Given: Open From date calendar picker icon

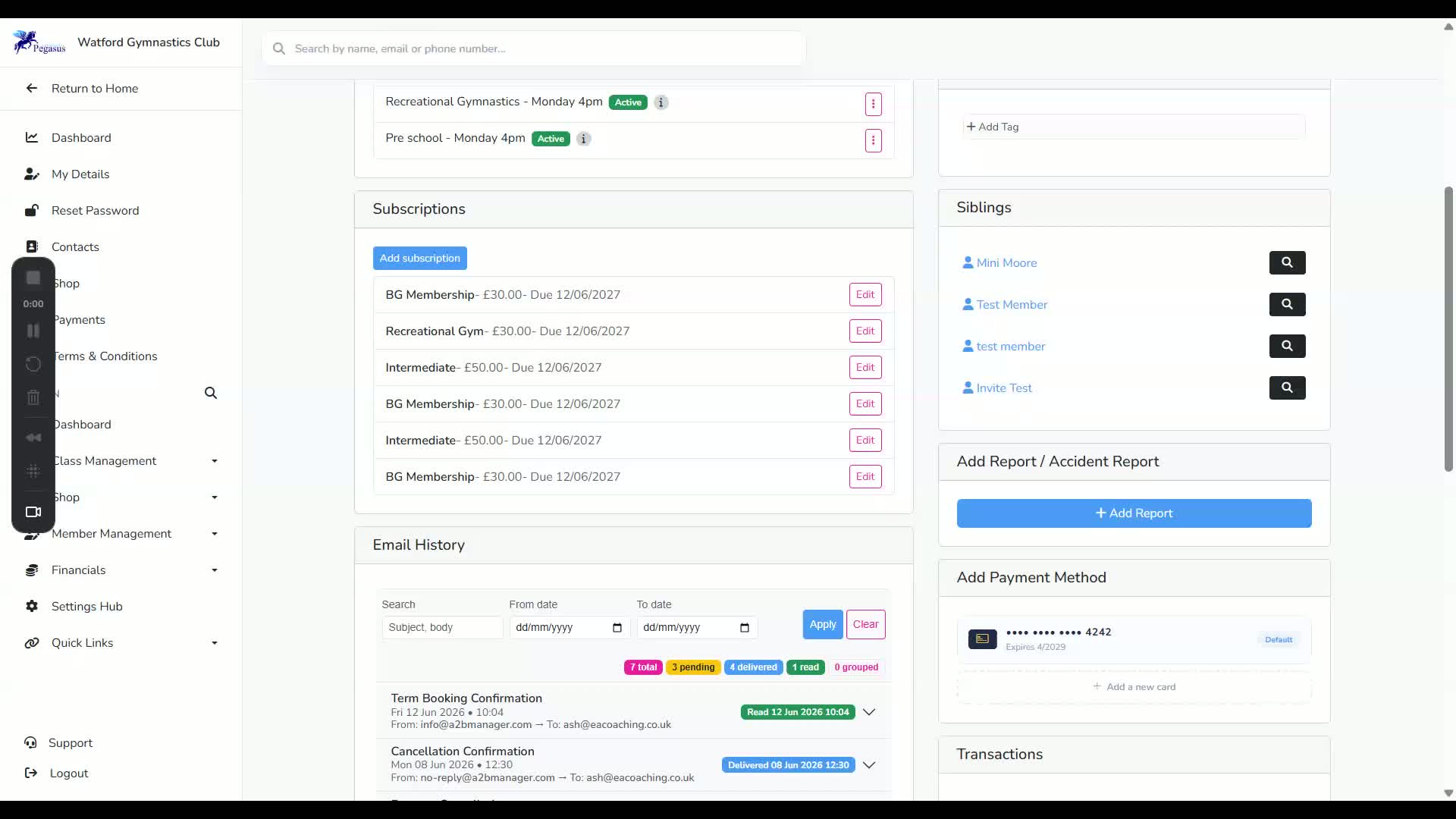Looking at the screenshot, I should [617, 627].
